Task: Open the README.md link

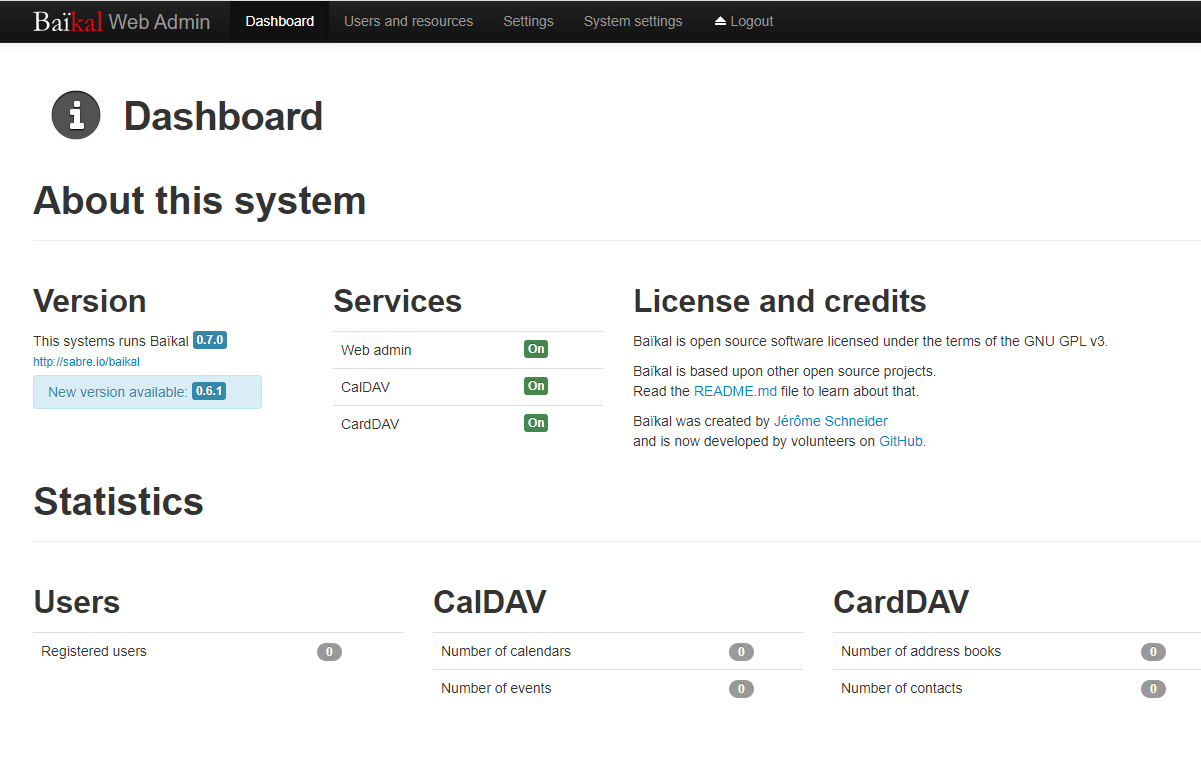Action: tap(735, 391)
